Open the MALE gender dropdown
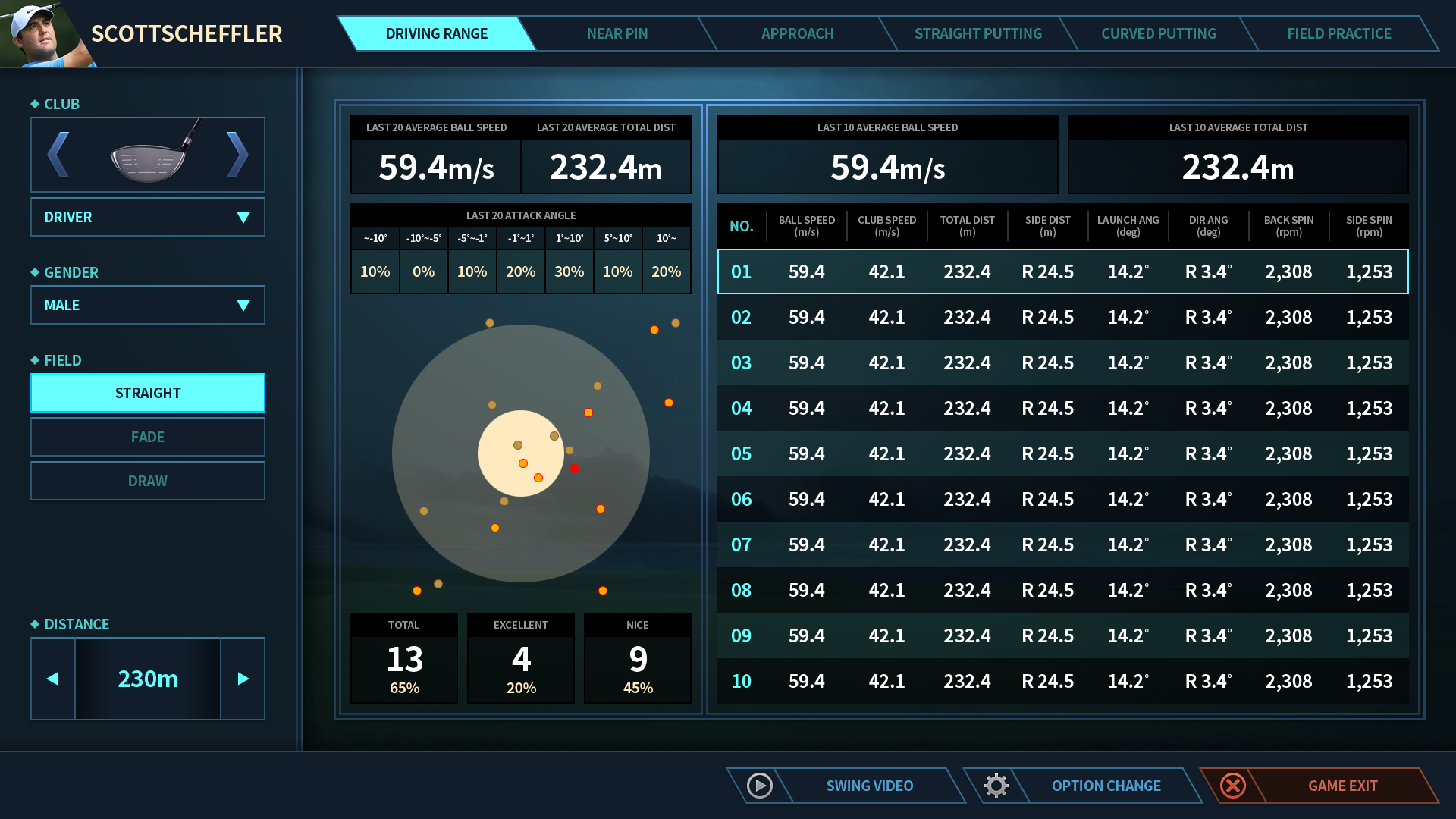 pos(148,305)
